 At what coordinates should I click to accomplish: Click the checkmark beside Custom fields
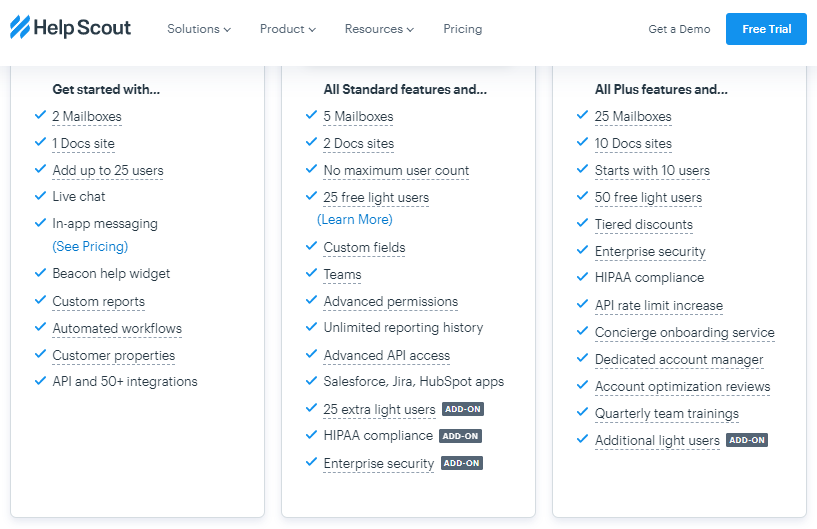(x=311, y=245)
